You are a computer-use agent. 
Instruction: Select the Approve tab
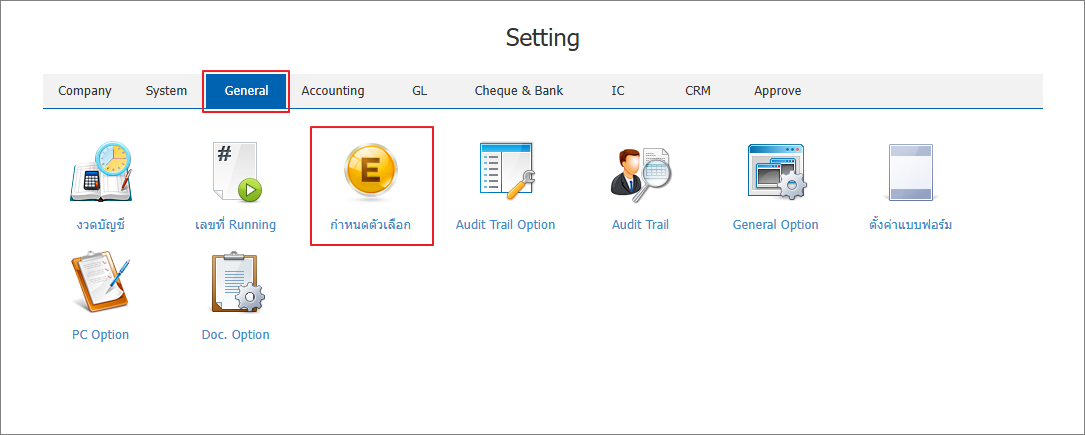click(x=778, y=91)
